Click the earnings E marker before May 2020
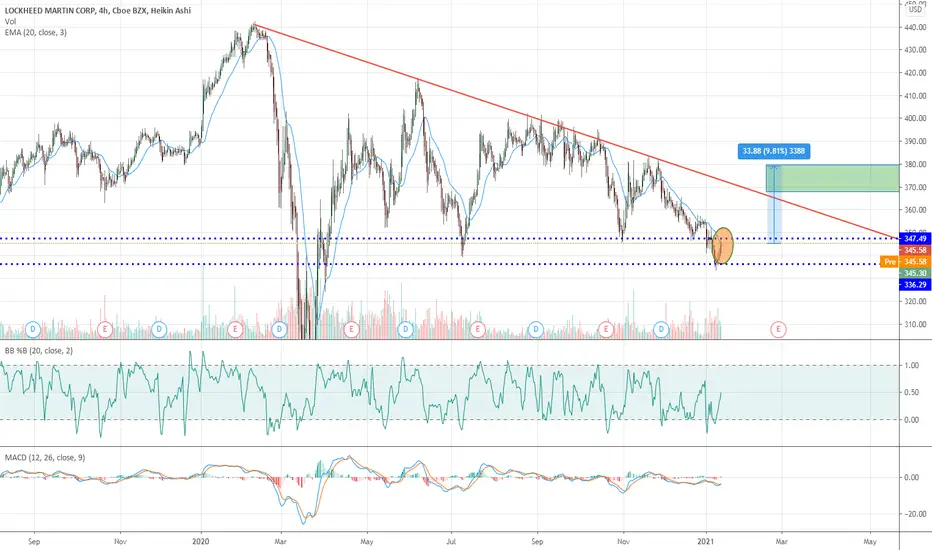 tap(351, 329)
